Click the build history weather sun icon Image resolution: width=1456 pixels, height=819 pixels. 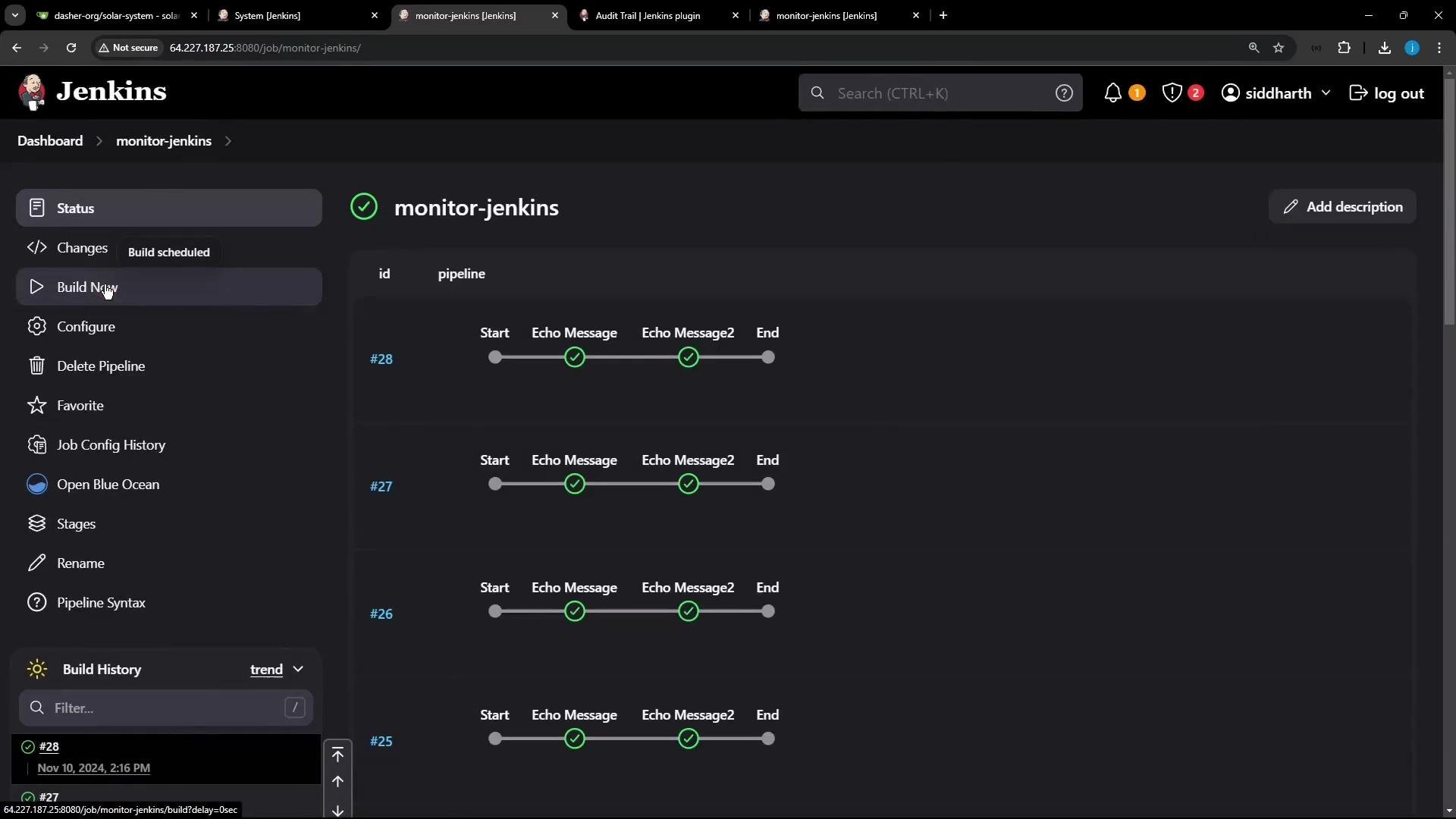[x=36, y=669]
